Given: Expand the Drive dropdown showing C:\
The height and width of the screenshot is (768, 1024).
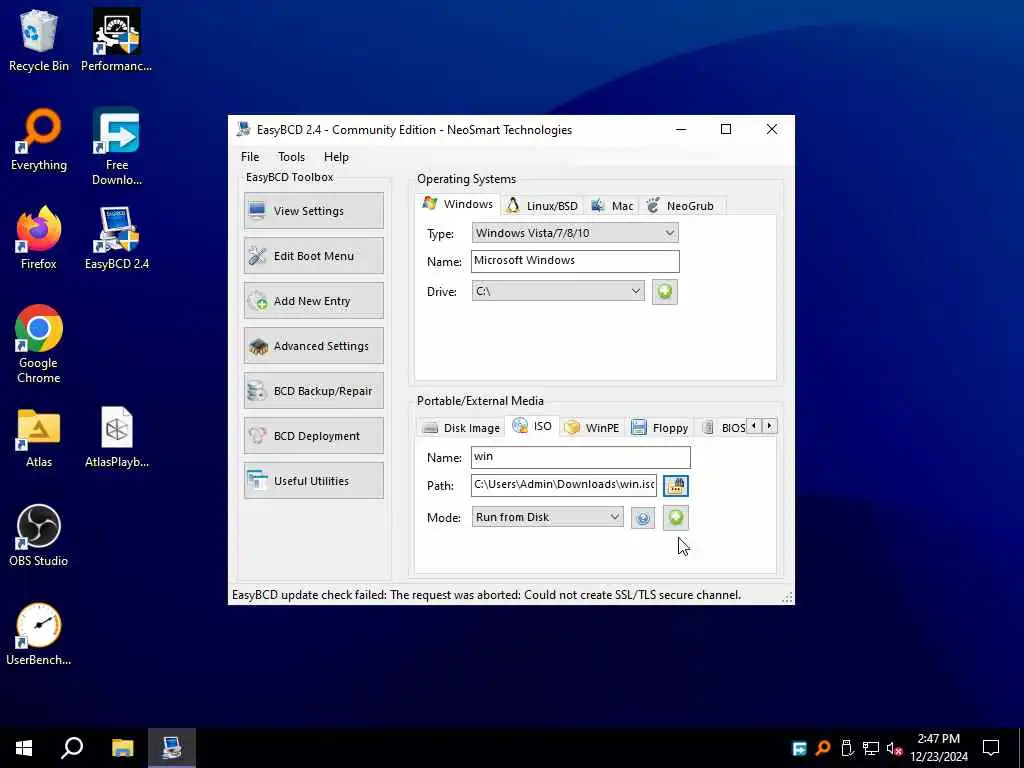Looking at the screenshot, I should tap(558, 291).
